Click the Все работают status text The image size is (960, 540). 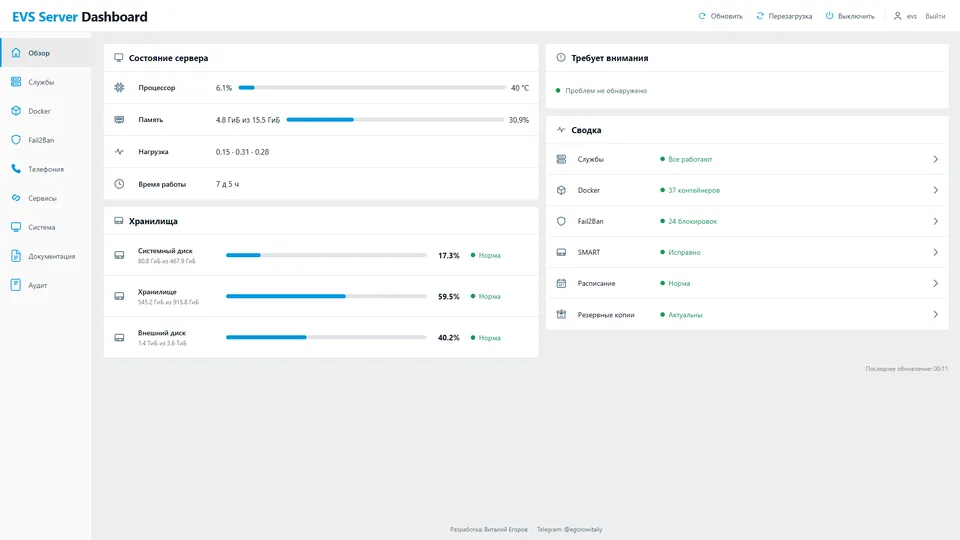[690, 159]
